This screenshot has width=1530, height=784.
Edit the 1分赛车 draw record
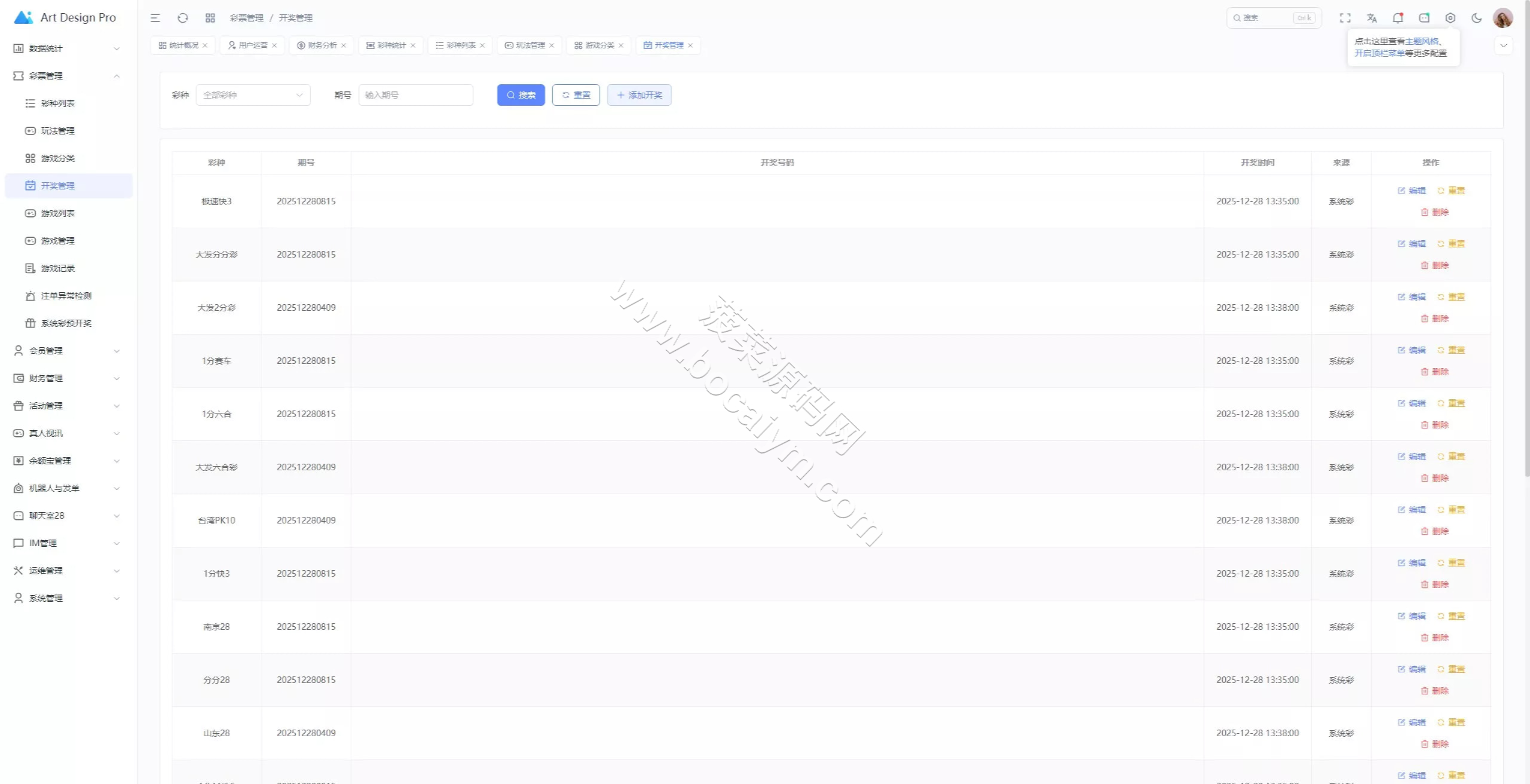[x=1412, y=350]
